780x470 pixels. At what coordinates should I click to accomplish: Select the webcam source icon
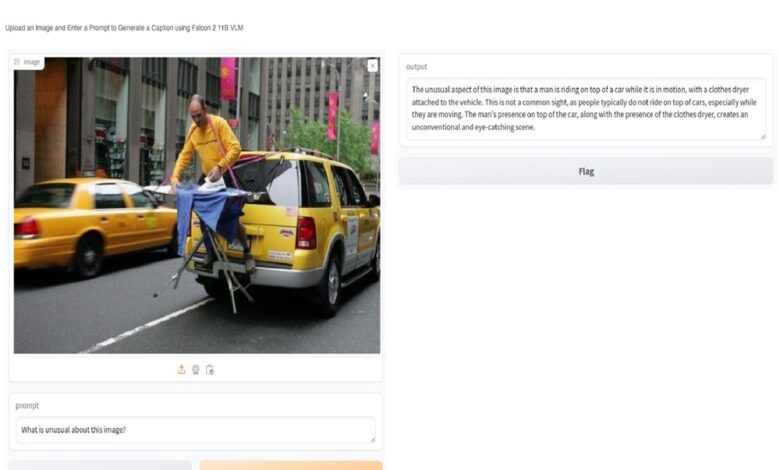[x=195, y=370]
